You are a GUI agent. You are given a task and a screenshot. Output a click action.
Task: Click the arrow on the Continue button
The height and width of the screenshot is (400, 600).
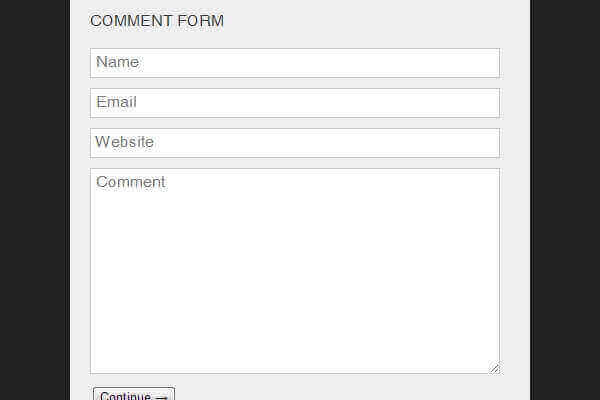162,397
